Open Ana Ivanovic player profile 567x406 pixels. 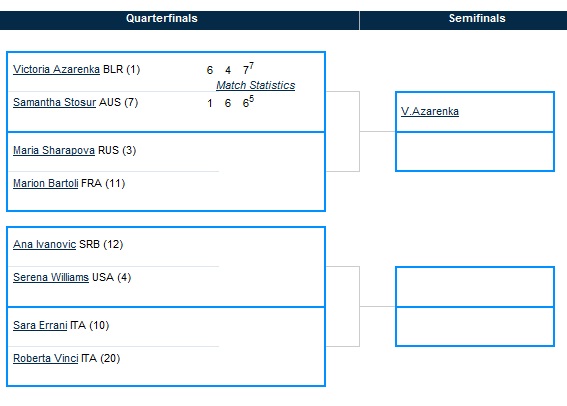(x=44, y=244)
